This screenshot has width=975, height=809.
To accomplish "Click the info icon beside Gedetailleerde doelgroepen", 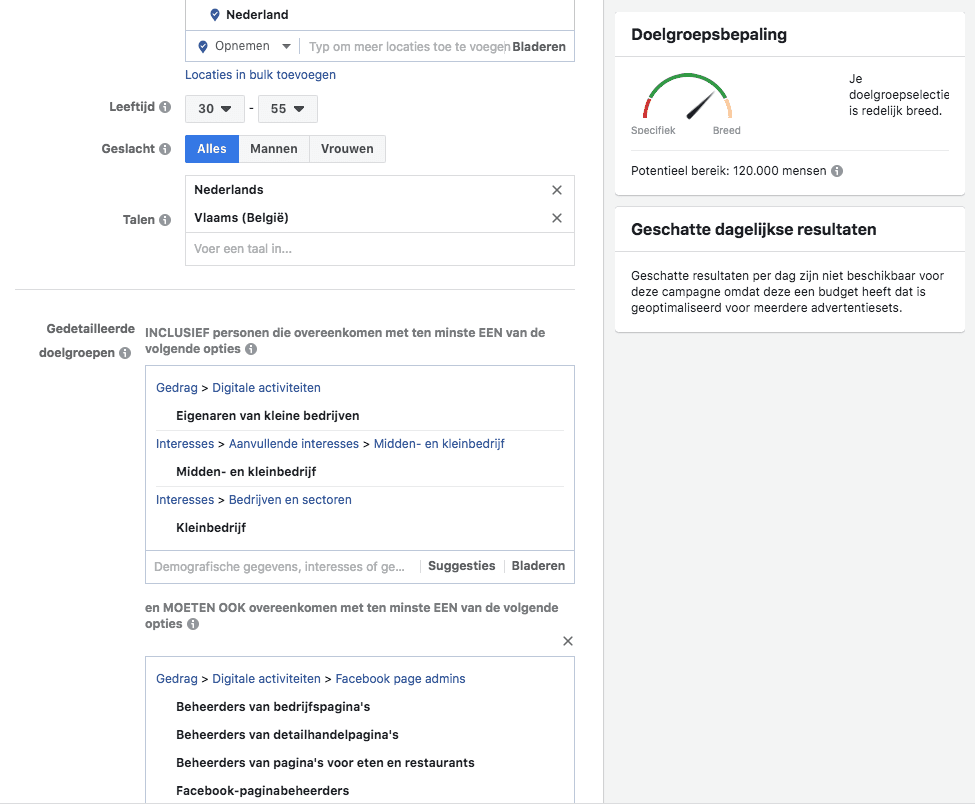I will click(x=123, y=352).
